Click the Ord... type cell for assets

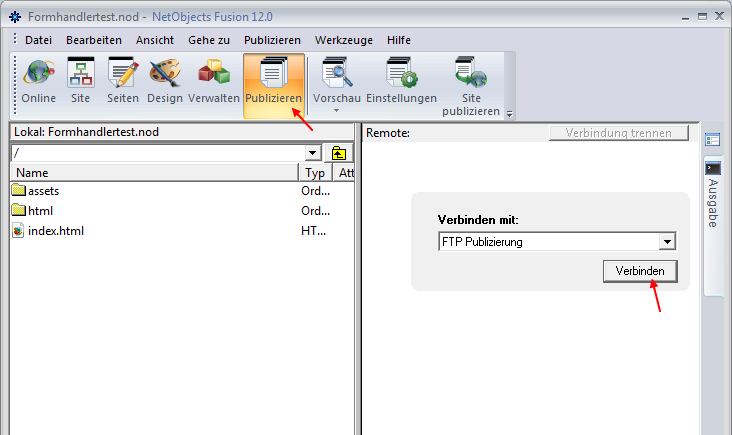click(x=316, y=190)
